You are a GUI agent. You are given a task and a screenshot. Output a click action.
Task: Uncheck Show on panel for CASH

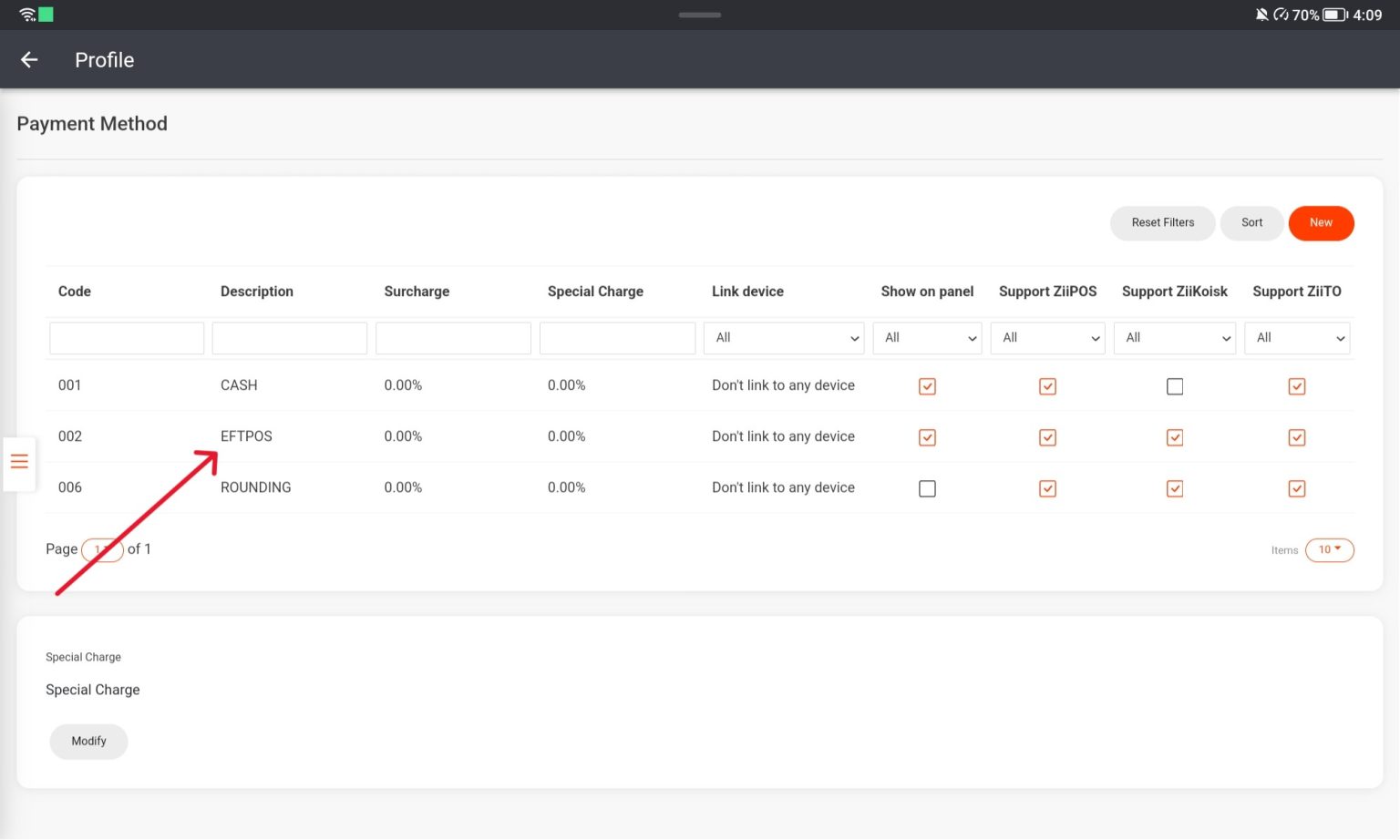tap(927, 386)
